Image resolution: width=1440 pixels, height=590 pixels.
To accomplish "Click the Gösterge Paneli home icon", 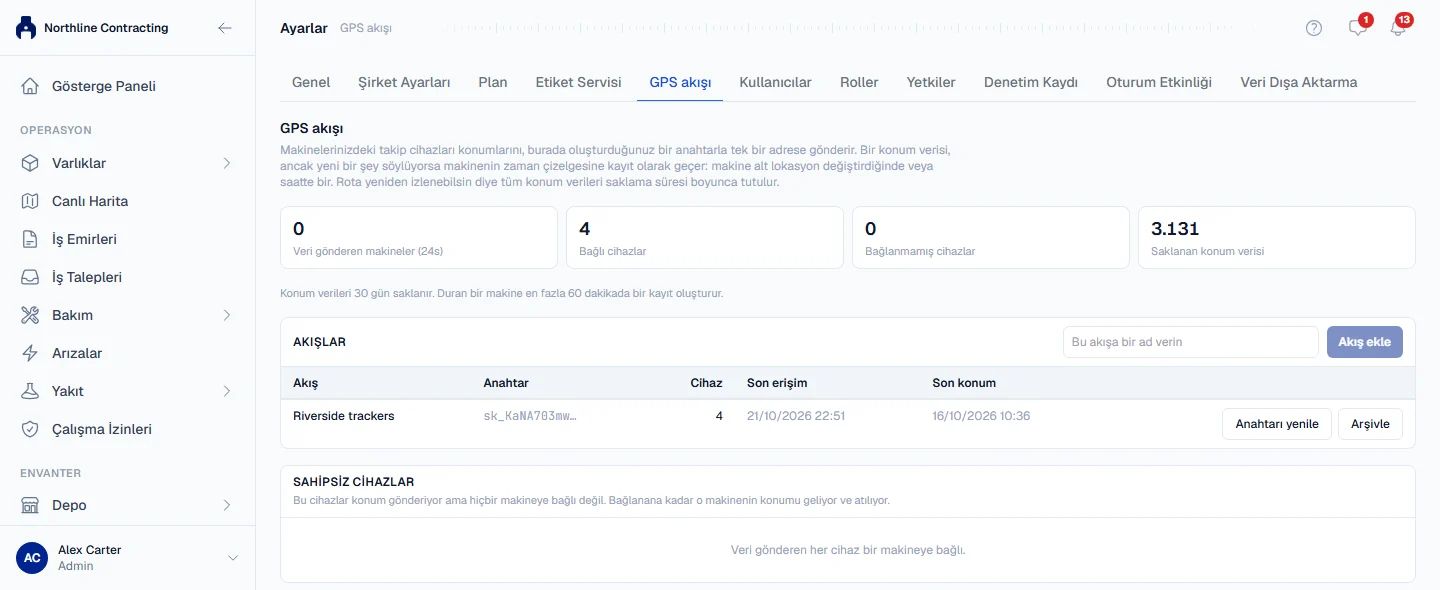I will click(31, 86).
